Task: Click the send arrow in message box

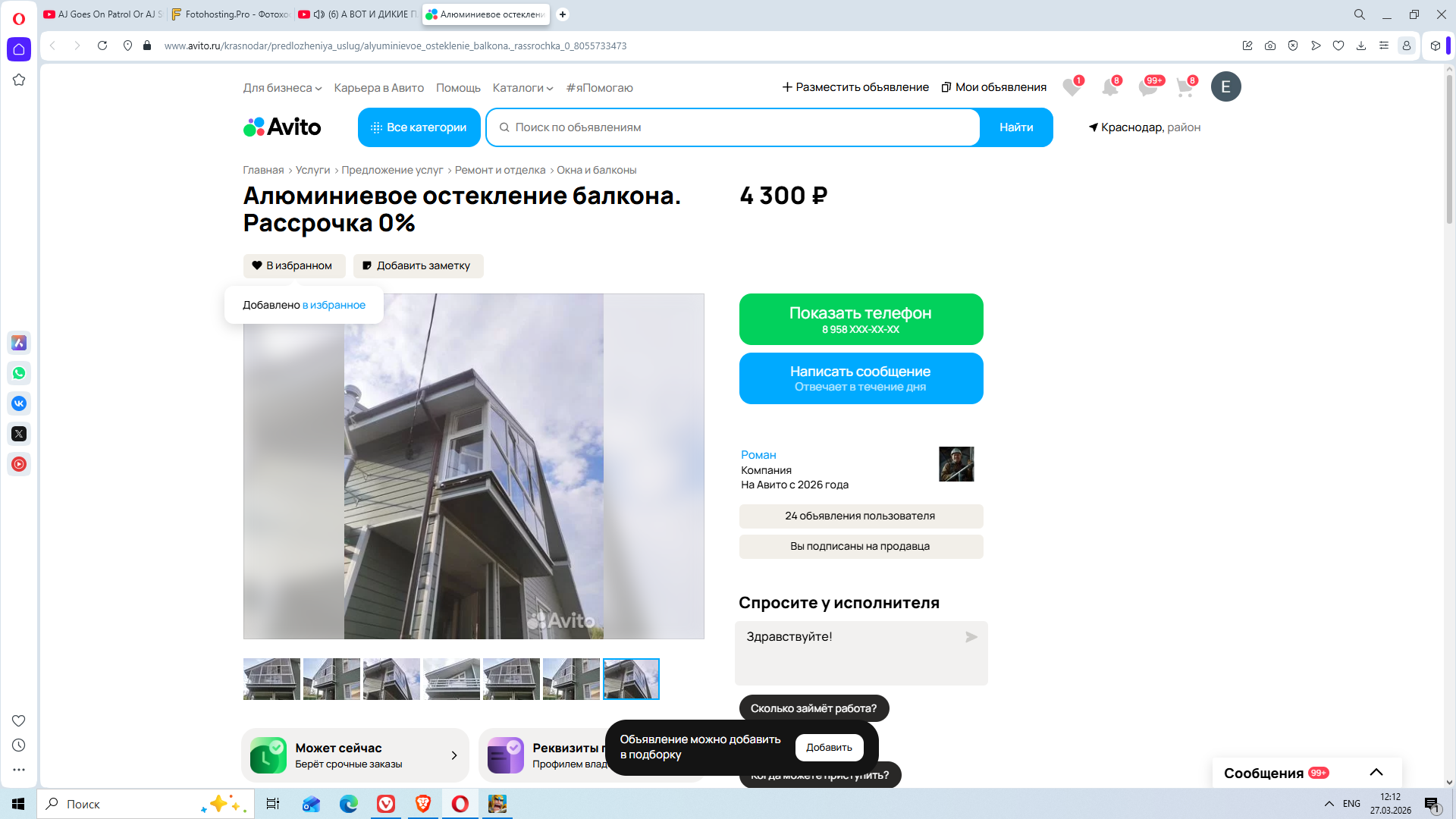Action: [971, 637]
